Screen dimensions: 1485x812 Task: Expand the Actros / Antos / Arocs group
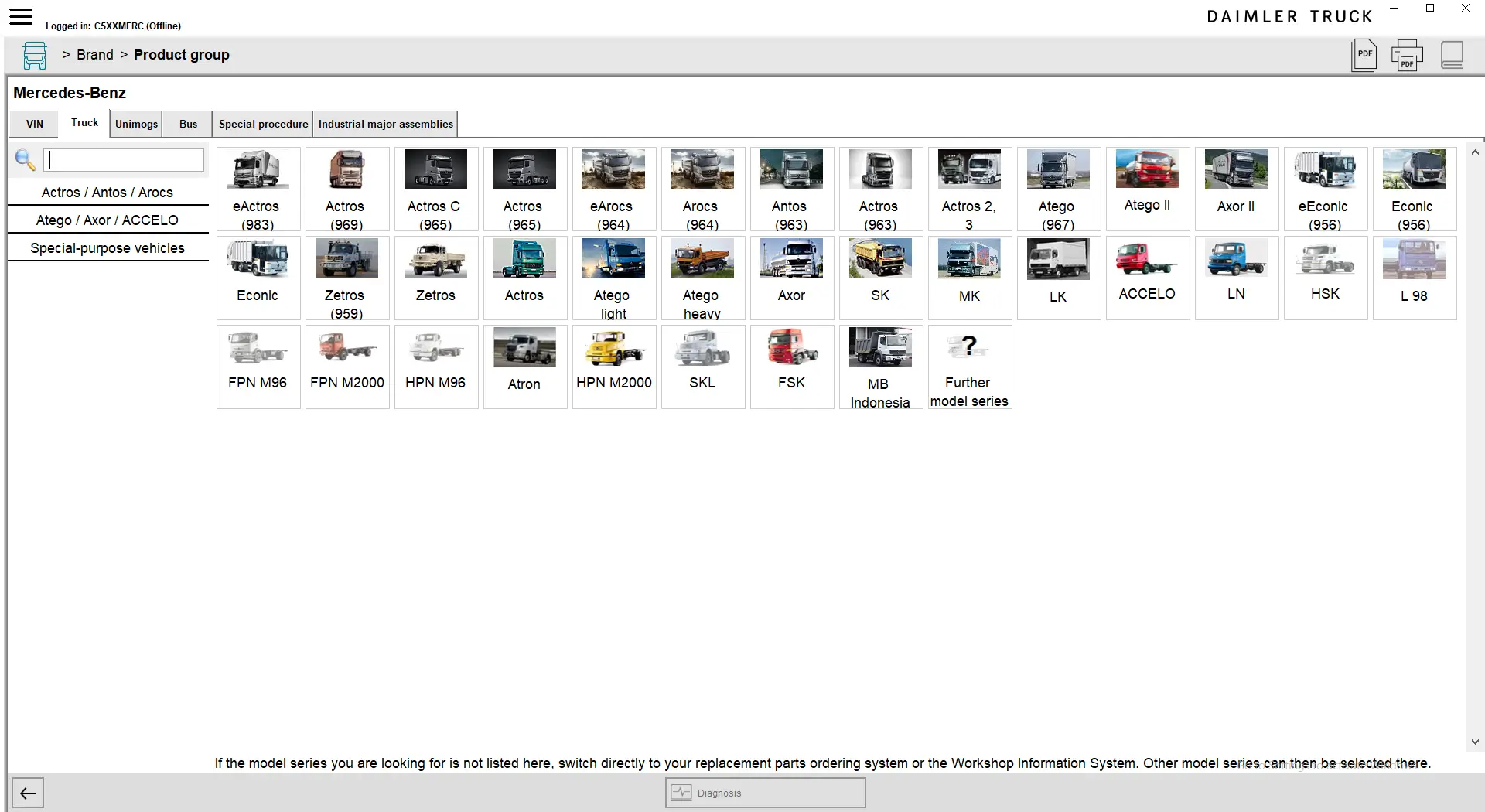pos(108,192)
